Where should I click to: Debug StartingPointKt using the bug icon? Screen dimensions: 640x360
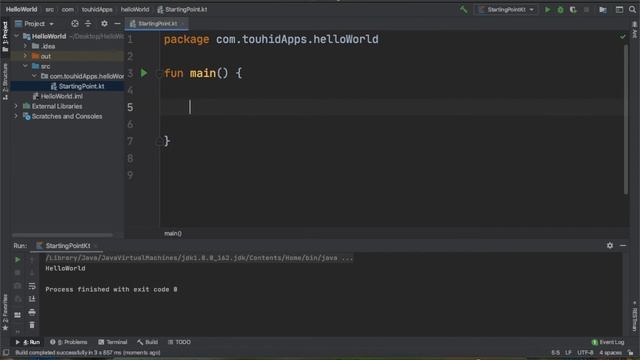(560, 9)
